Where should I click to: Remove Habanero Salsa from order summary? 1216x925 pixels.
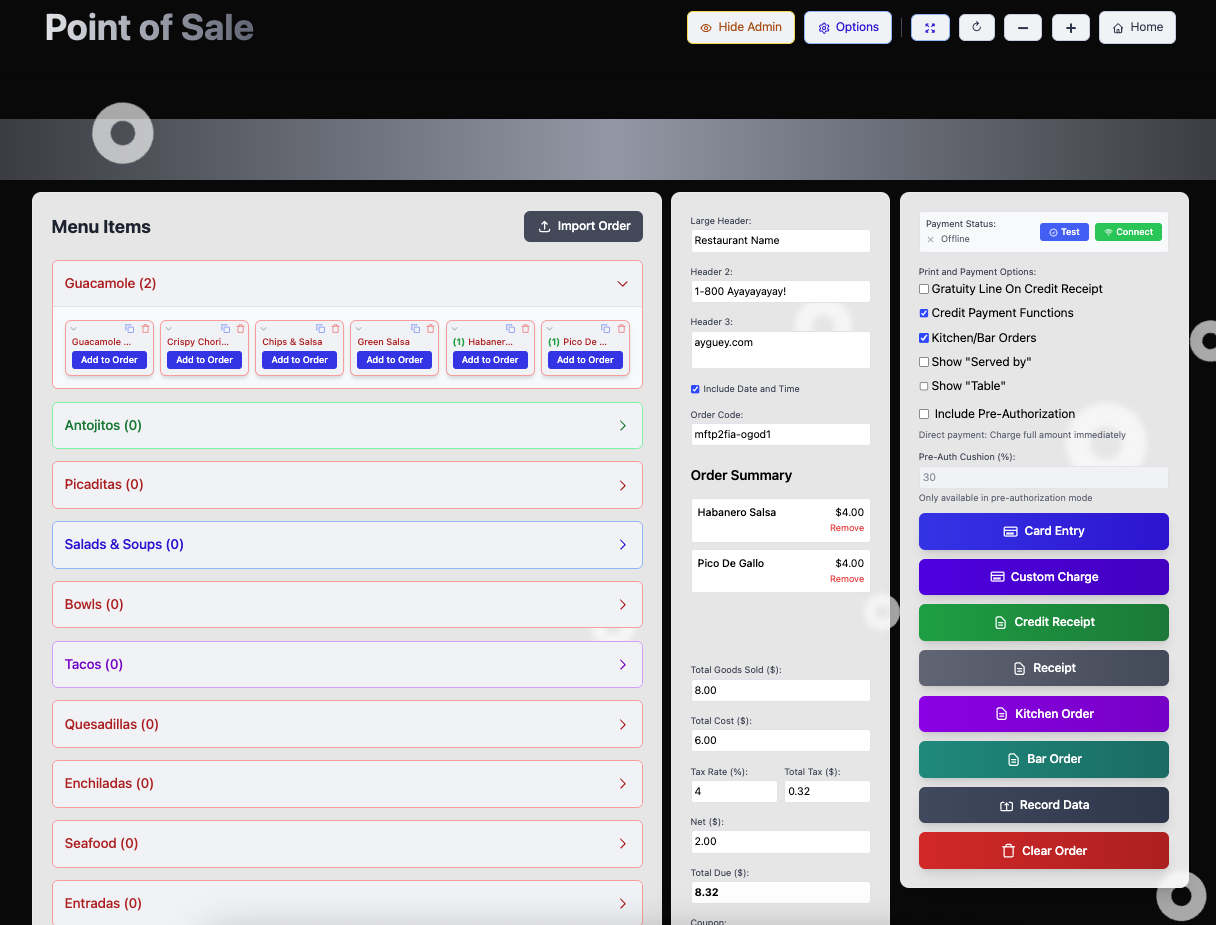pos(847,528)
